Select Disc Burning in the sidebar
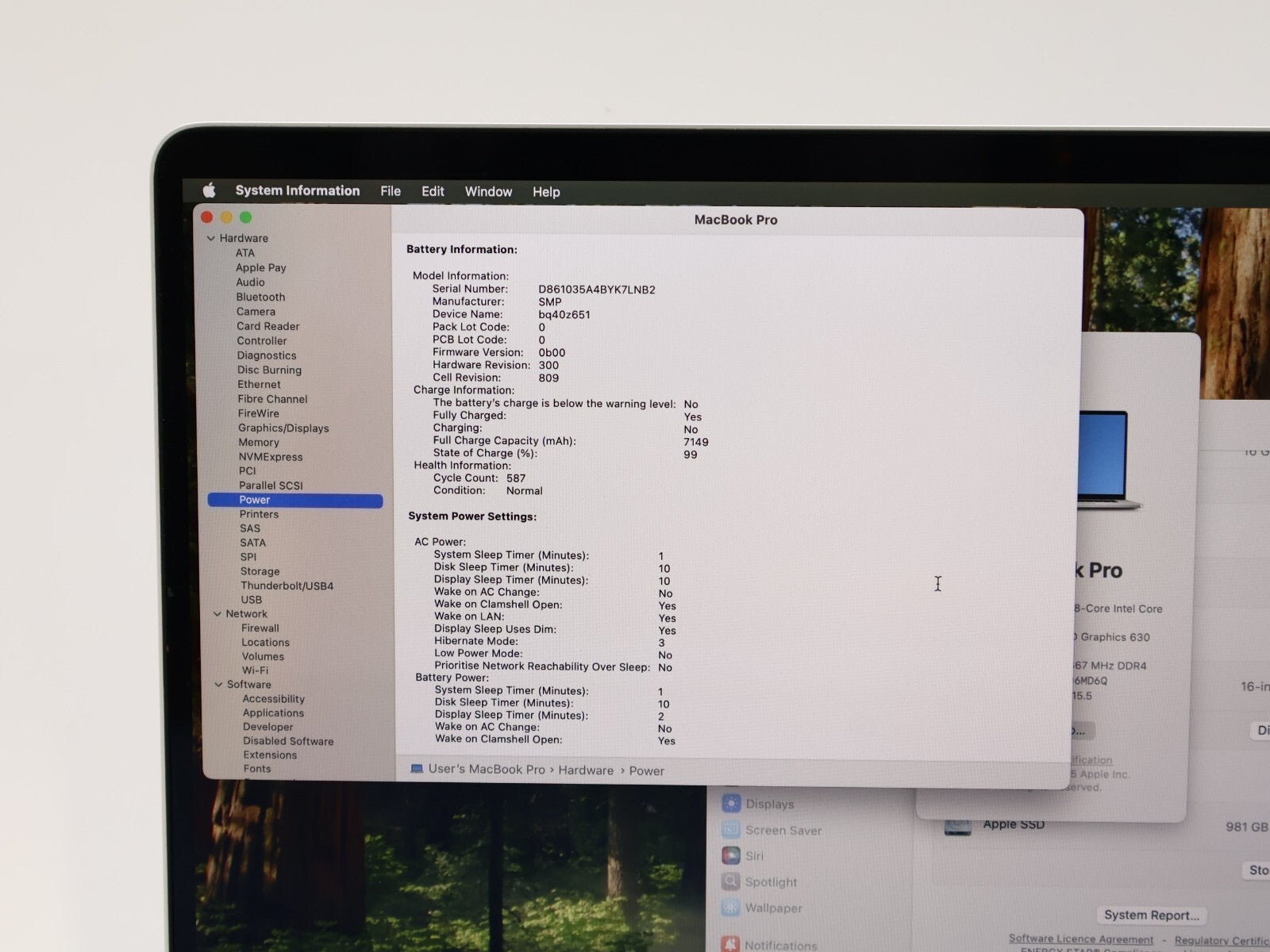This screenshot has width=1270, height=952. 269,370
